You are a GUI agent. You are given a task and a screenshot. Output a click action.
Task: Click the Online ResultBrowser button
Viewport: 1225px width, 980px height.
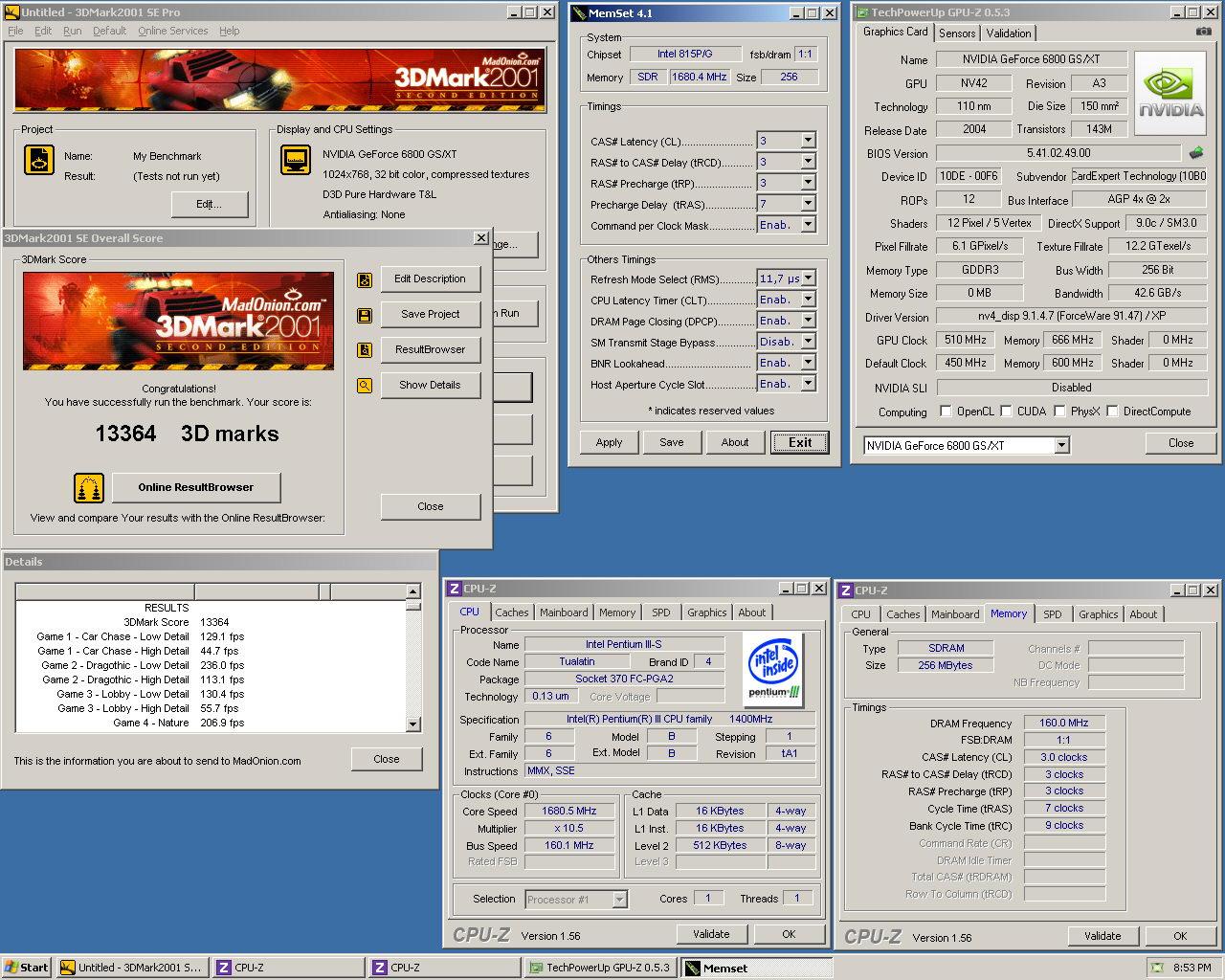[x=196, y=487]
